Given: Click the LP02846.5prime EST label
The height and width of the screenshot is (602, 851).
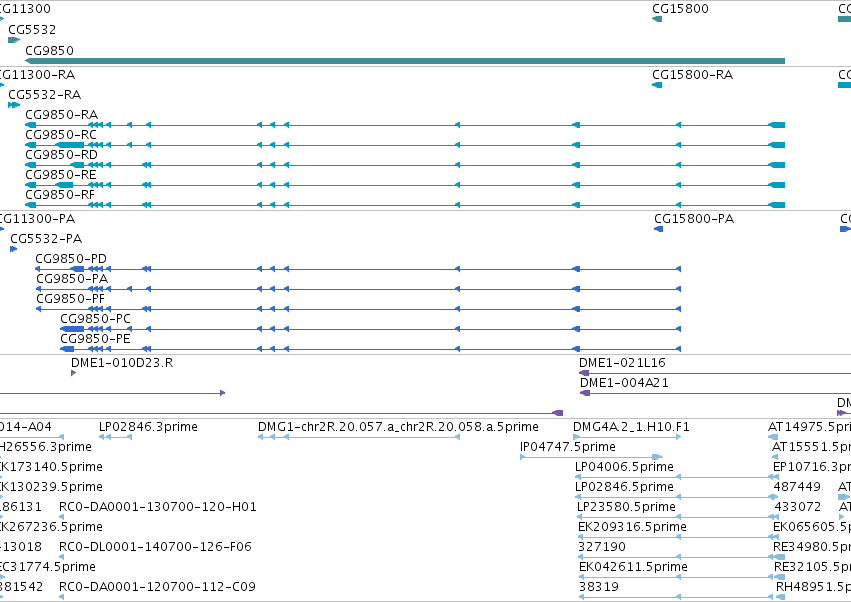Looking at the screenshot, I should click(x=624, y=487).
